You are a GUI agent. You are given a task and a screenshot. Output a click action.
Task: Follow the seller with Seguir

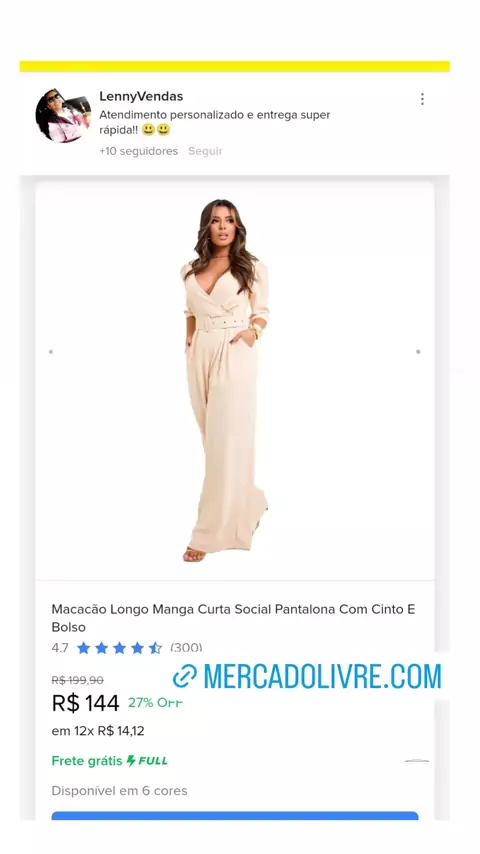(205, 151)
